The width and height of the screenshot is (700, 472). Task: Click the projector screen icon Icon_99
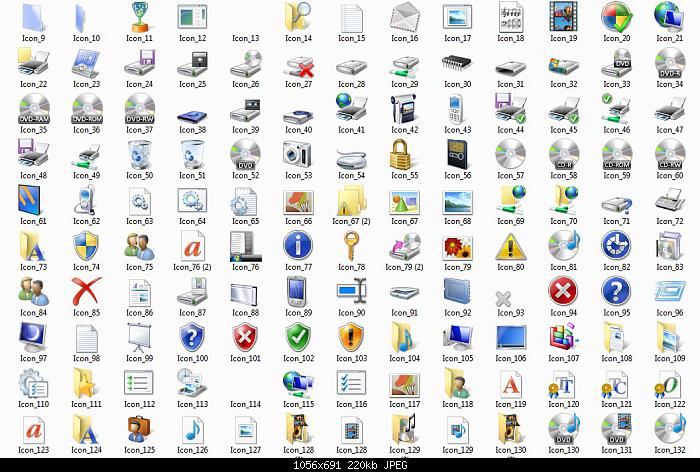[x=140, y=337]
